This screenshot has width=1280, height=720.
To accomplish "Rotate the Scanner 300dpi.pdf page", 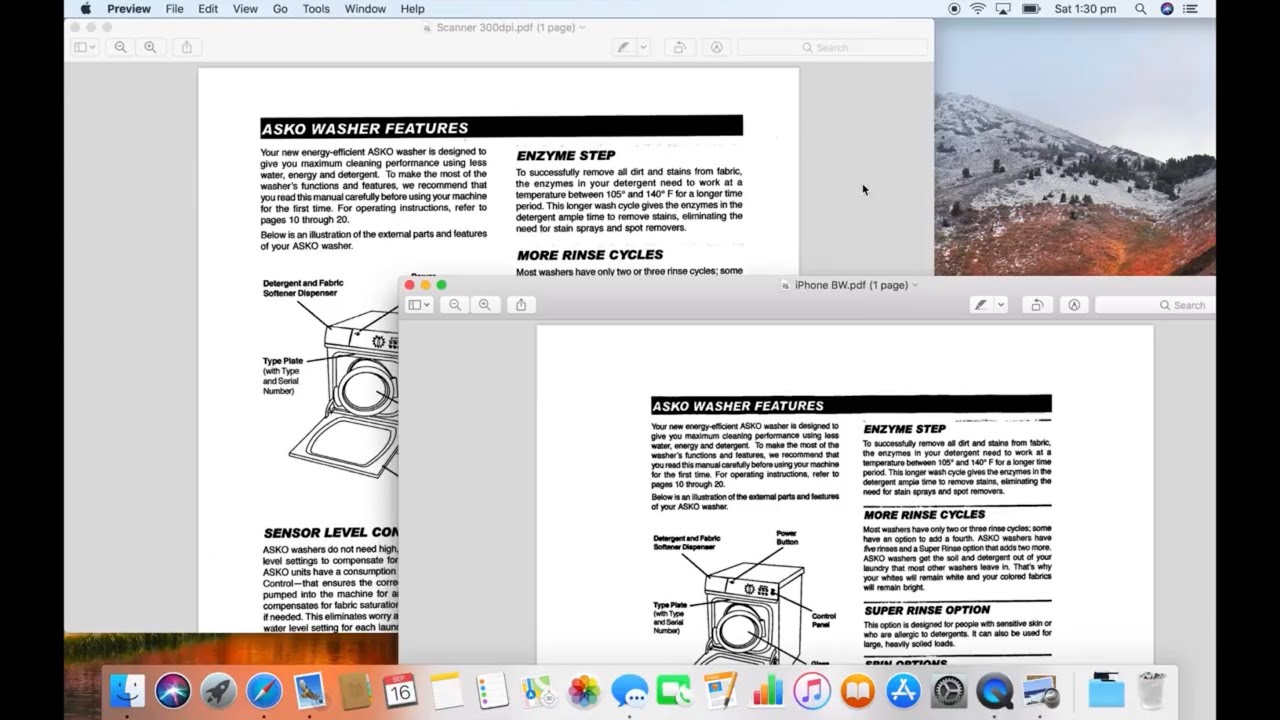I will click(x=679, y=47).
